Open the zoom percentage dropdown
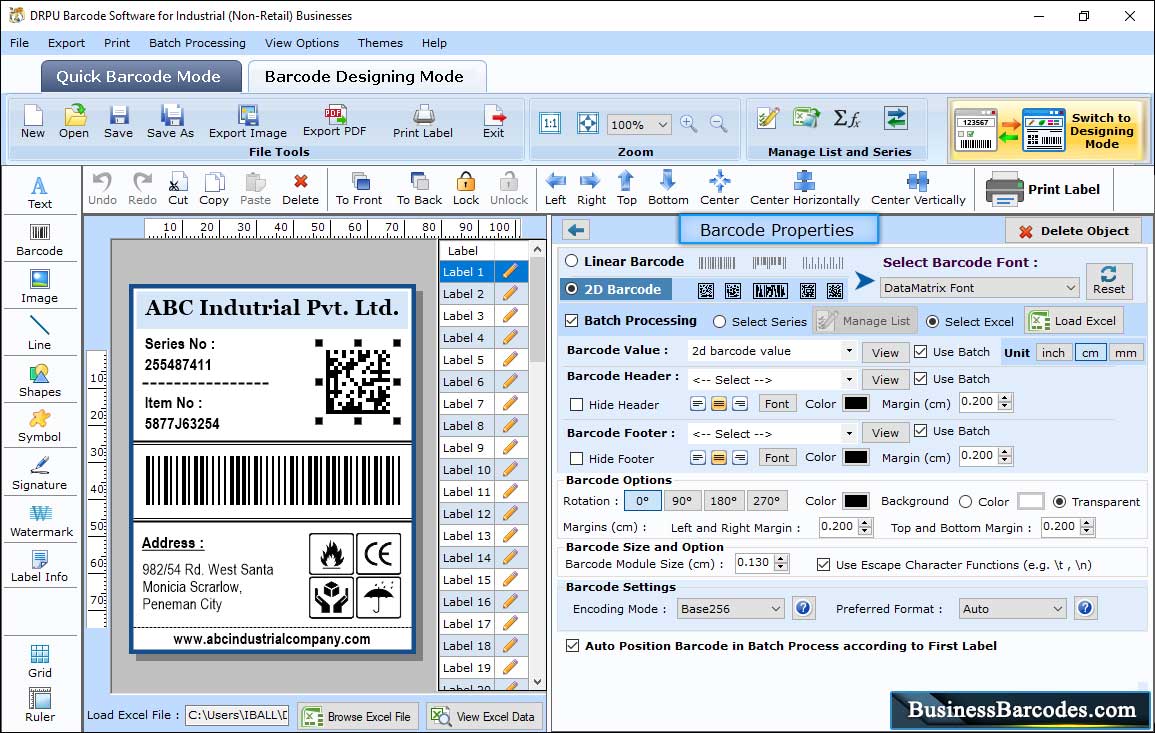The width and height of the screenshot is (1155, 733). coord(639,124)
